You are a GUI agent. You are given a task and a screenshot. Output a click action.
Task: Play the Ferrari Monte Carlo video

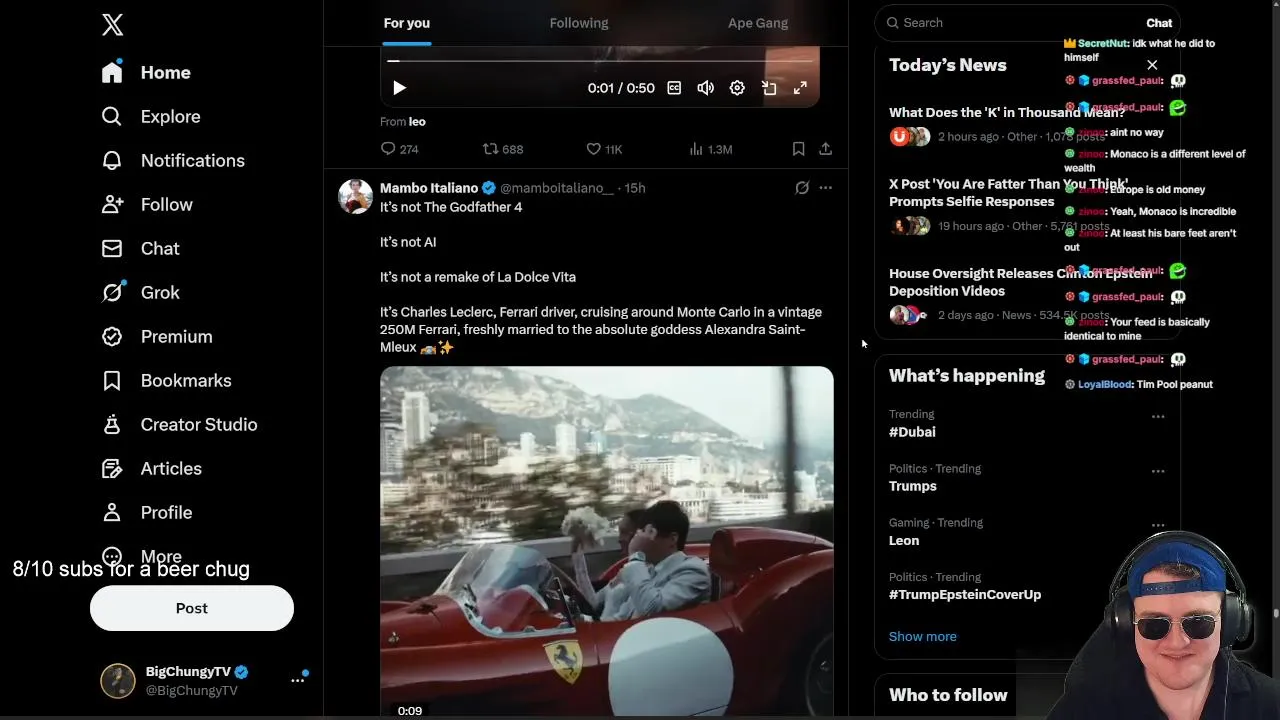pos(606,541)
